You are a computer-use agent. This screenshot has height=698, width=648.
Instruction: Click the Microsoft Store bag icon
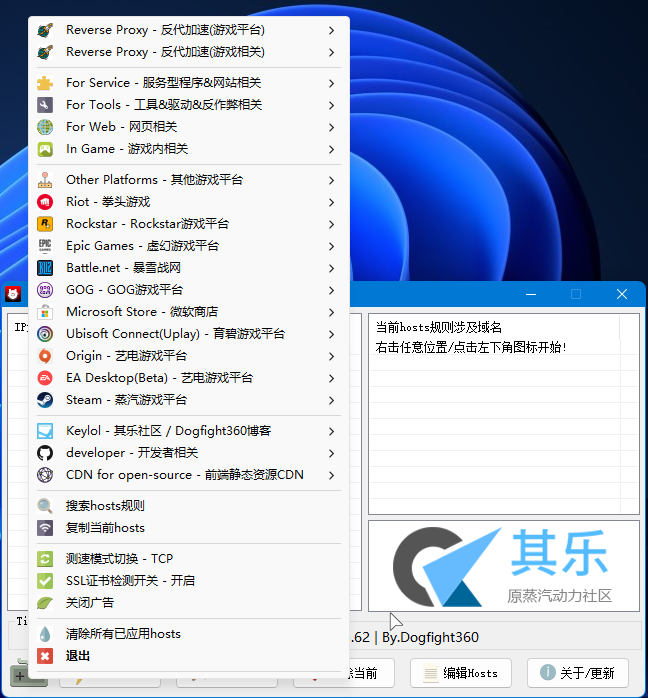(45, 312)
